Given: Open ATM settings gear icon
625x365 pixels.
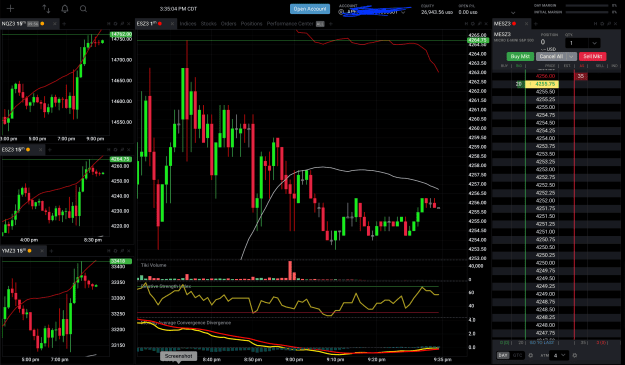Looking at the screenshot, I should pyautogui.click(x=574, y=355).
